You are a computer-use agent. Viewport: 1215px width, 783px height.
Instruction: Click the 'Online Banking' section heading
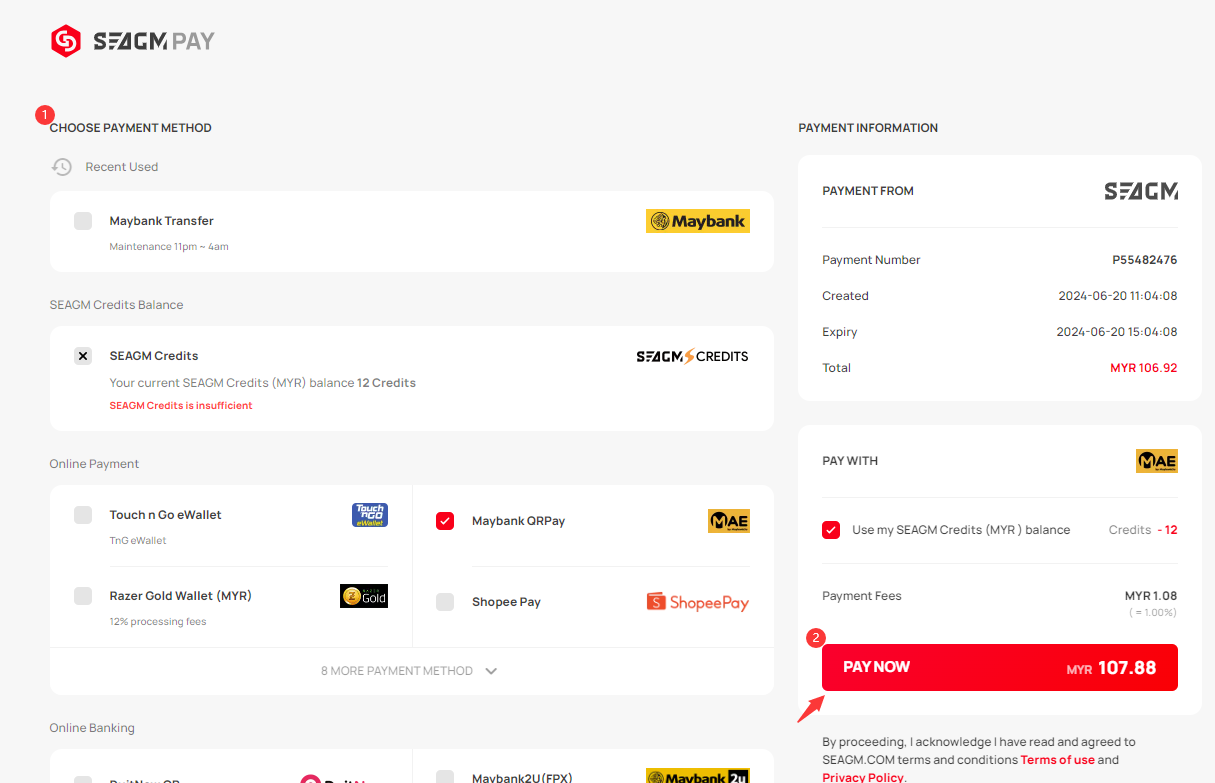pyautogui.click(x=92, y=728)
